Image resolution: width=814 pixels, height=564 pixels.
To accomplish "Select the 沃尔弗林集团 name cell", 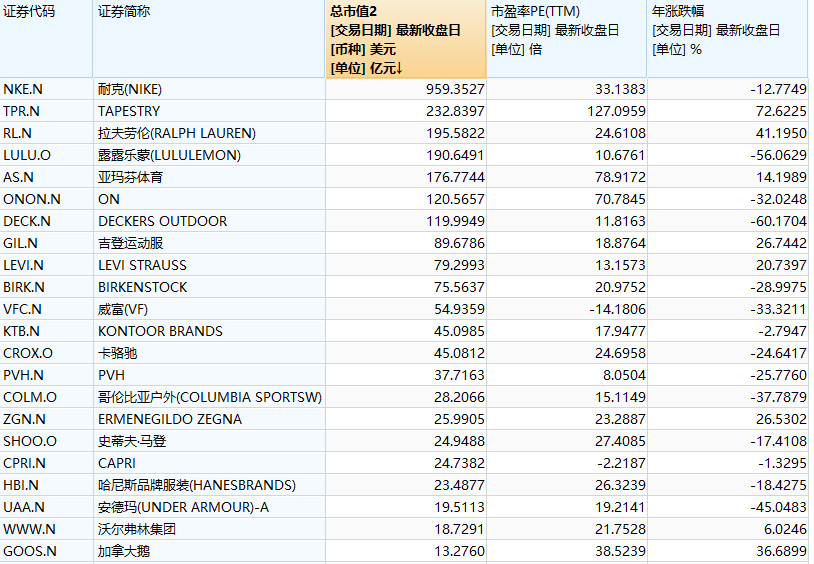I will 209,529.
